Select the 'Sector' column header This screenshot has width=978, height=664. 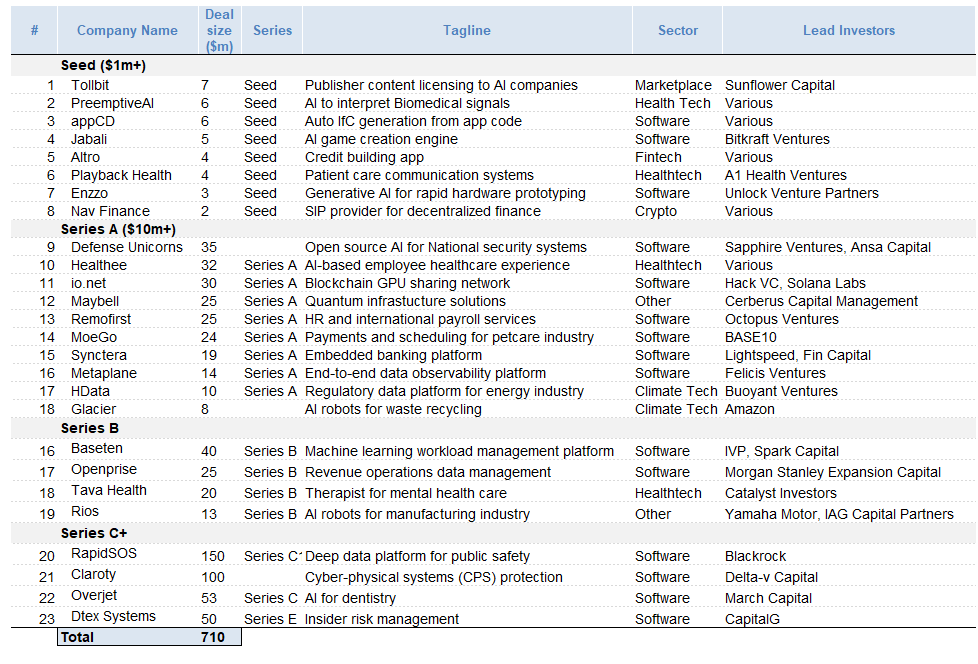click(x=677, y=30)
